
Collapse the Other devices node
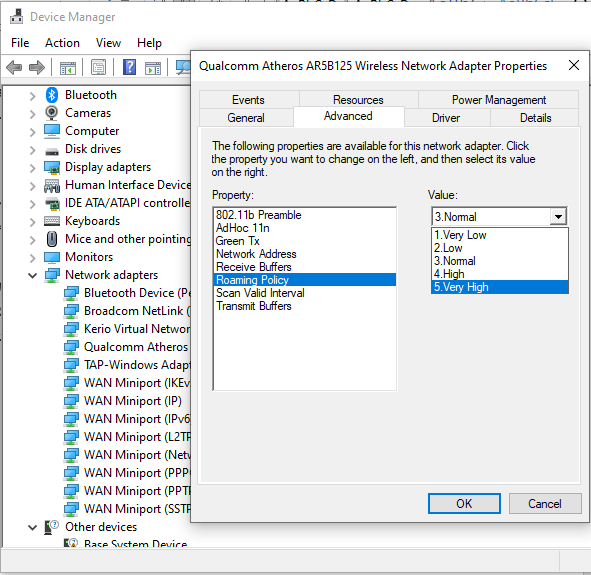click(32, 528)
